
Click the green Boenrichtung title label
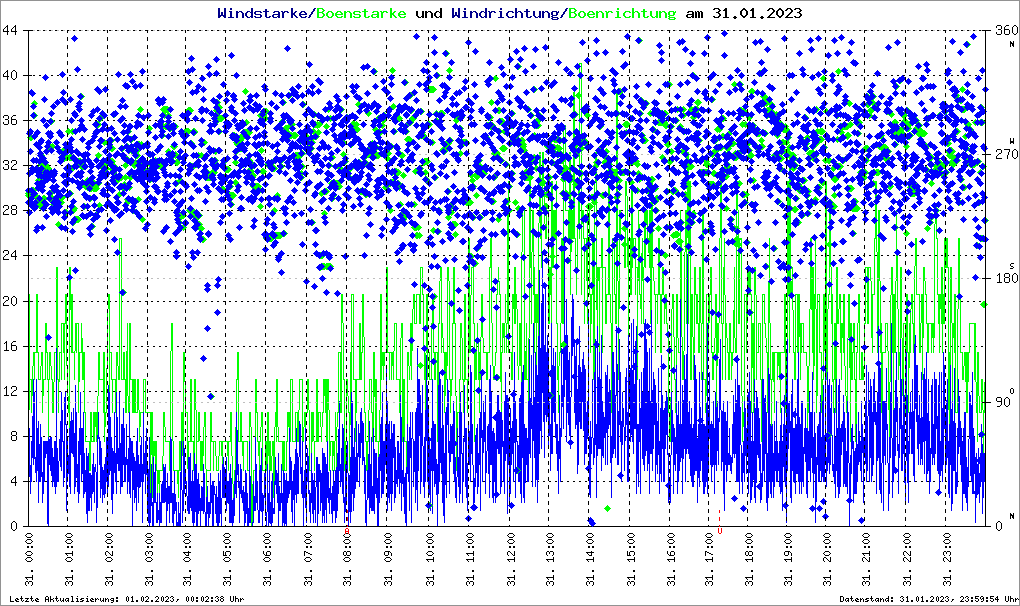[x=621, y=13]
